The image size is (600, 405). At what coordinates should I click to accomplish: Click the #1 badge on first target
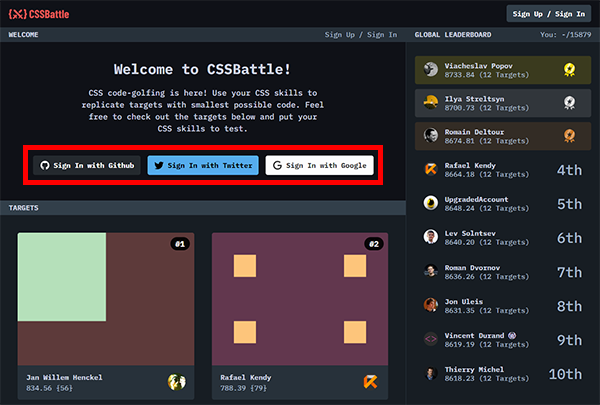(x=180, y=244)
